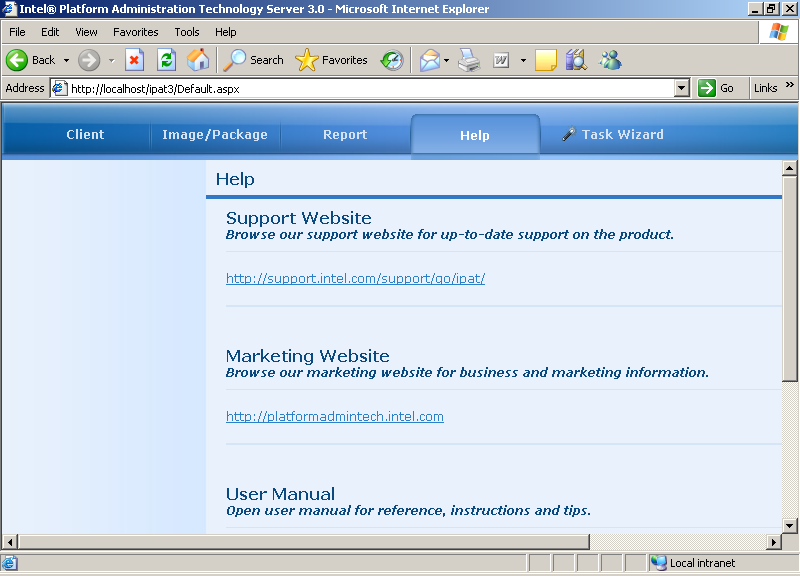Click the Address URL input field
Image resolution: width=800 pixels, height=576 pixels.
click(370, 88)
